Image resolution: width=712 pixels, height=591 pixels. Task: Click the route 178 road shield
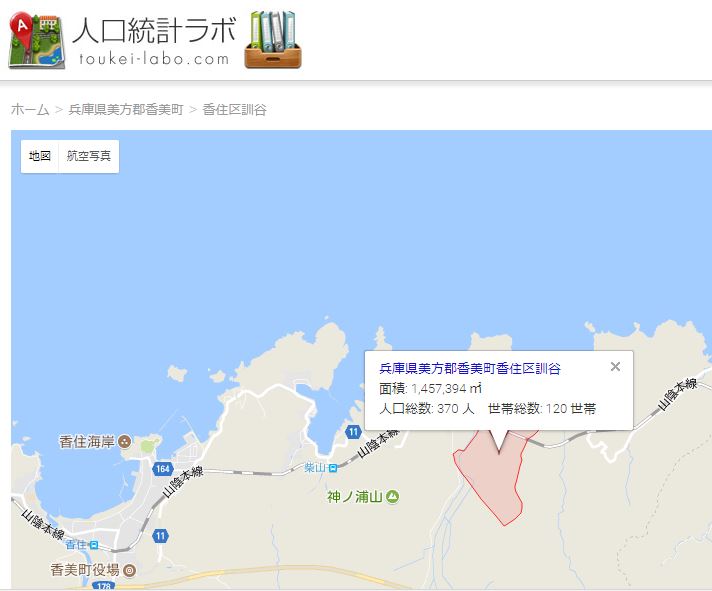click(103, 586)
